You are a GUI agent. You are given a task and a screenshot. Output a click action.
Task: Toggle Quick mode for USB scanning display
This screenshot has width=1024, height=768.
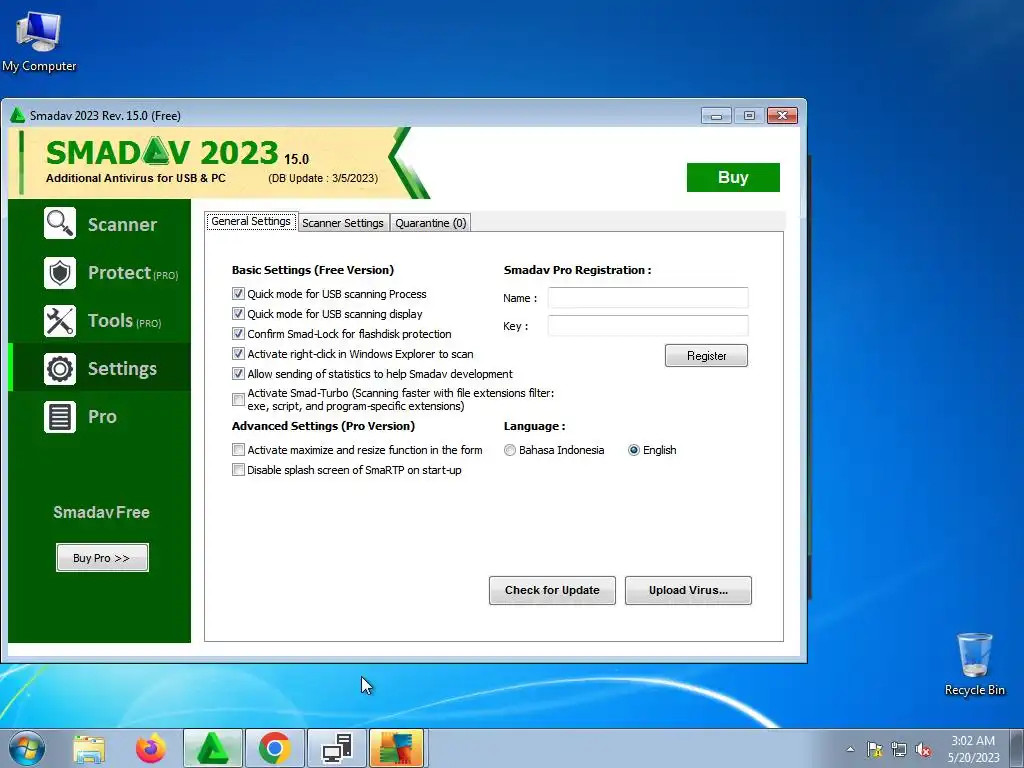click(238, 314)
